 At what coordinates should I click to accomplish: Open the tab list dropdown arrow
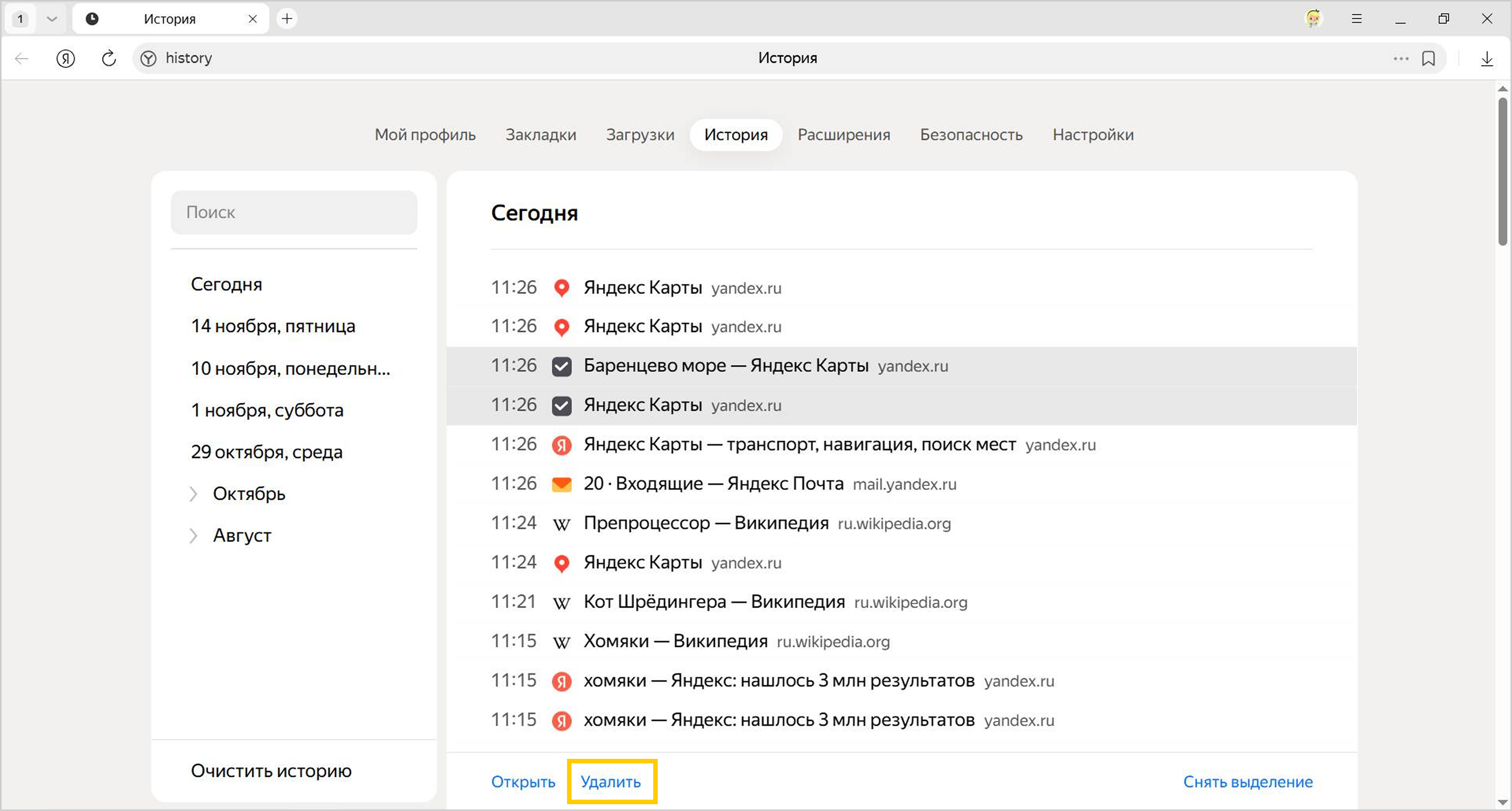coord(52,19)
